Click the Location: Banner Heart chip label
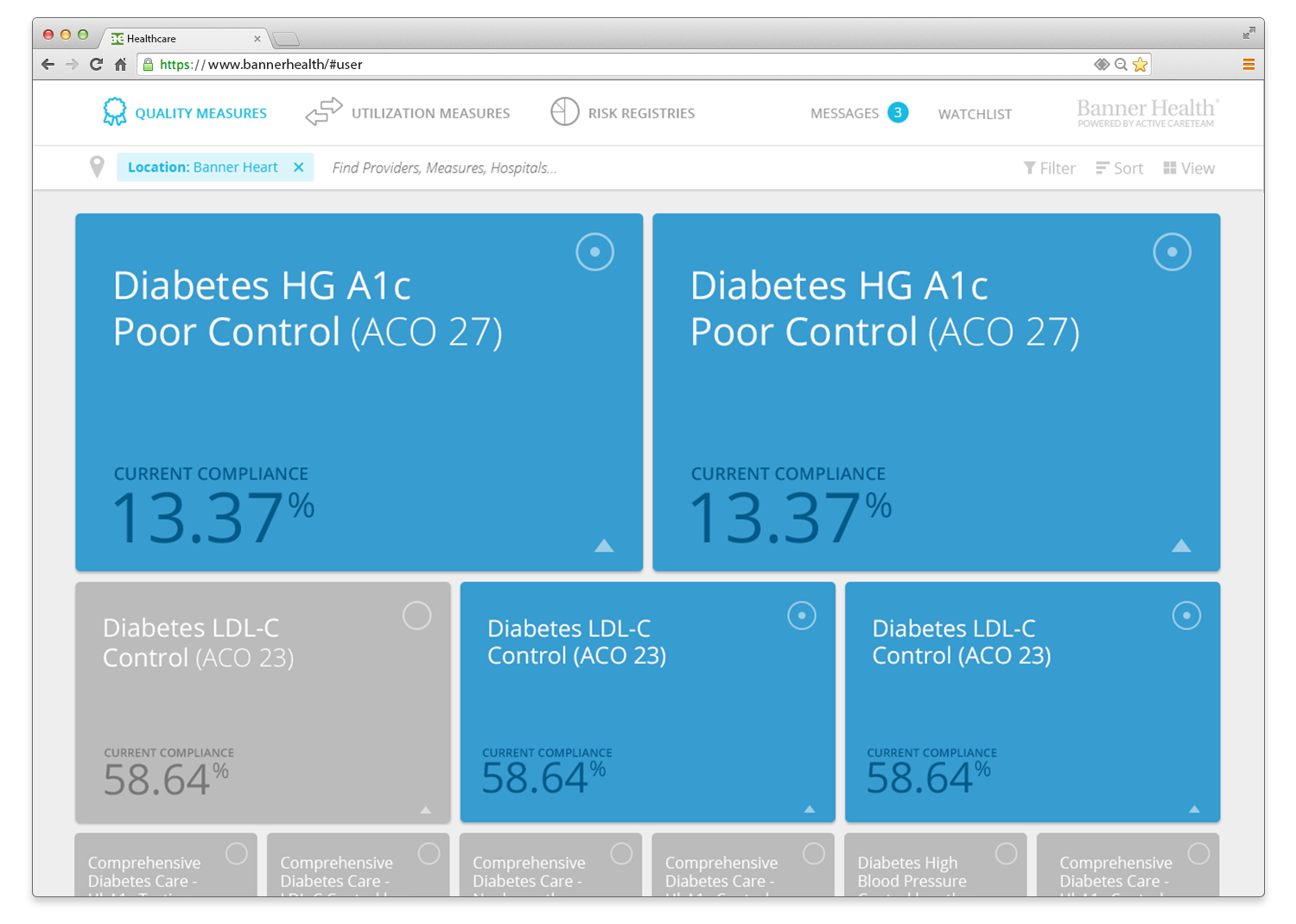 click(203, 168)
